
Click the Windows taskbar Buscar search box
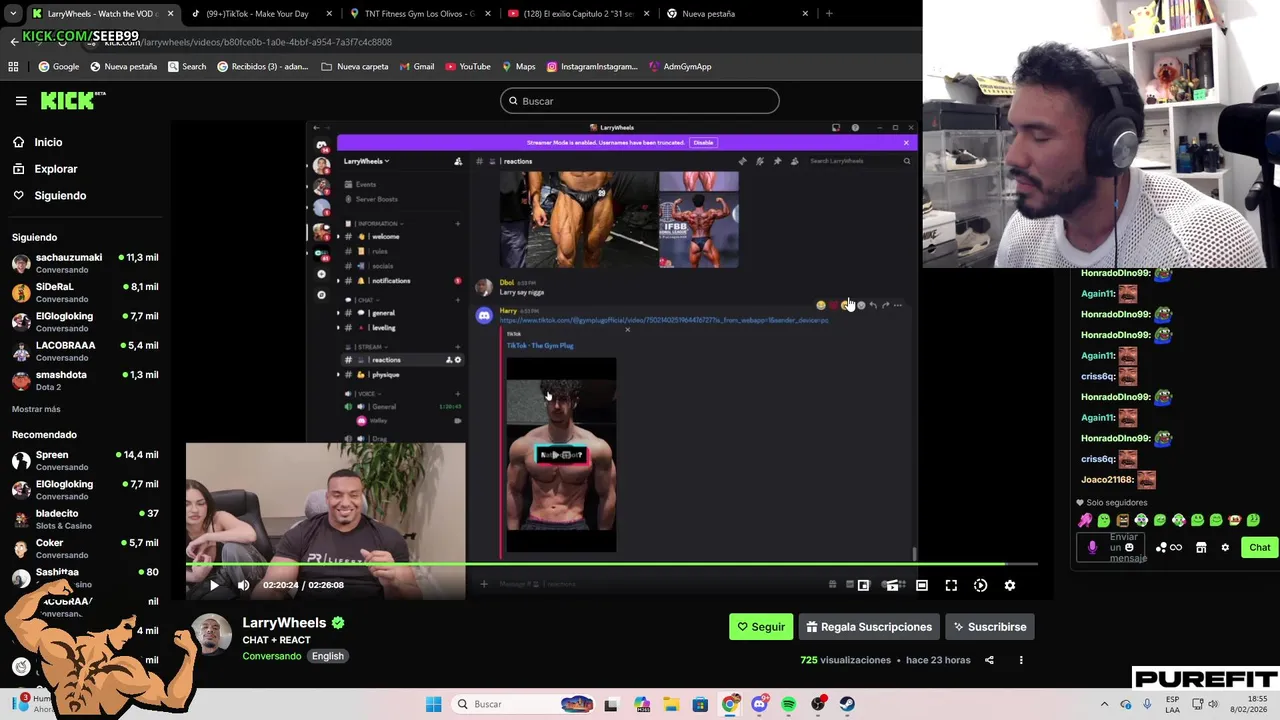(524, 704)
